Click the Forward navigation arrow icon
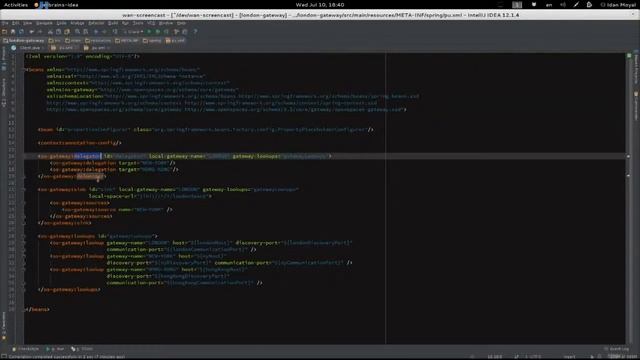The height and width of the screenshot is (360, 640). coord(104,32)
